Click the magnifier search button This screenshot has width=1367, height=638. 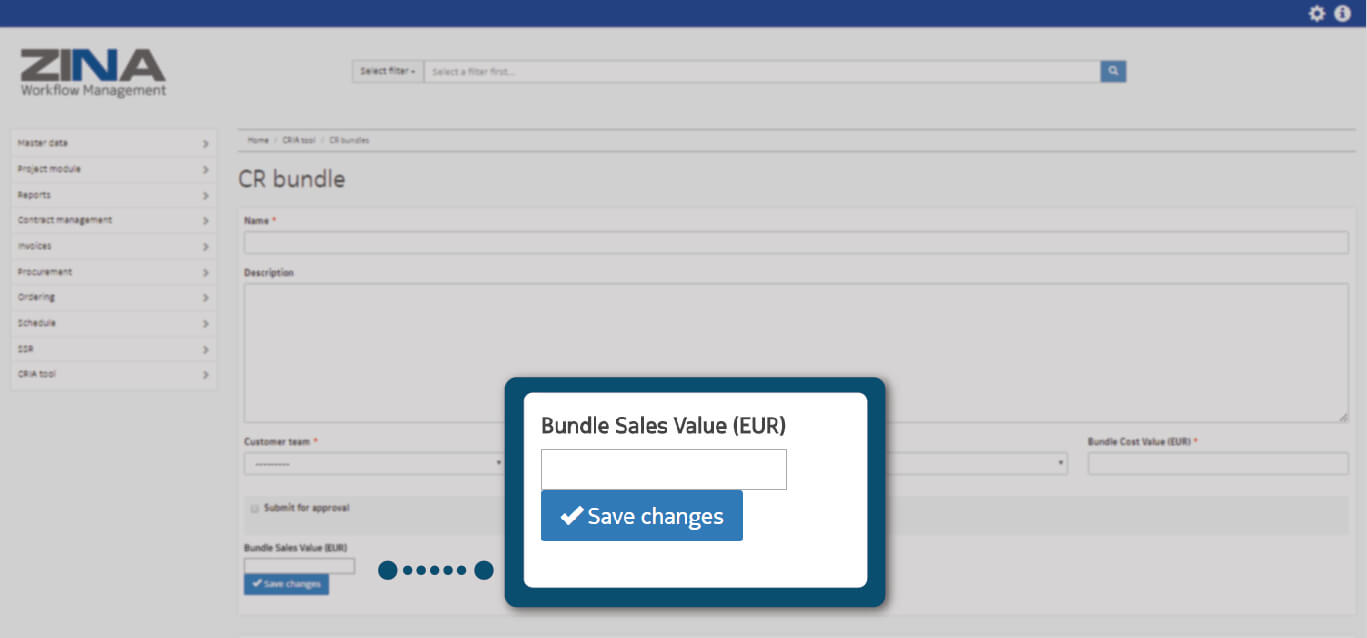click(1113, 71)
